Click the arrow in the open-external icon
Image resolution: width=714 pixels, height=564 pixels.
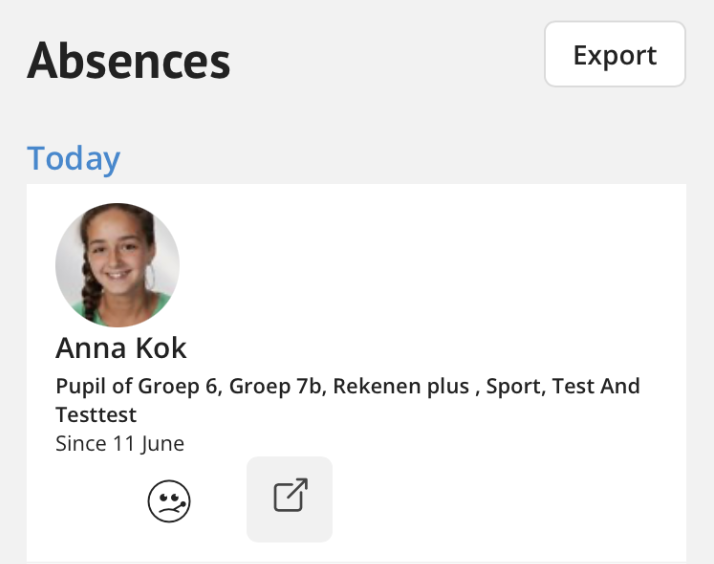pos(298,487)
